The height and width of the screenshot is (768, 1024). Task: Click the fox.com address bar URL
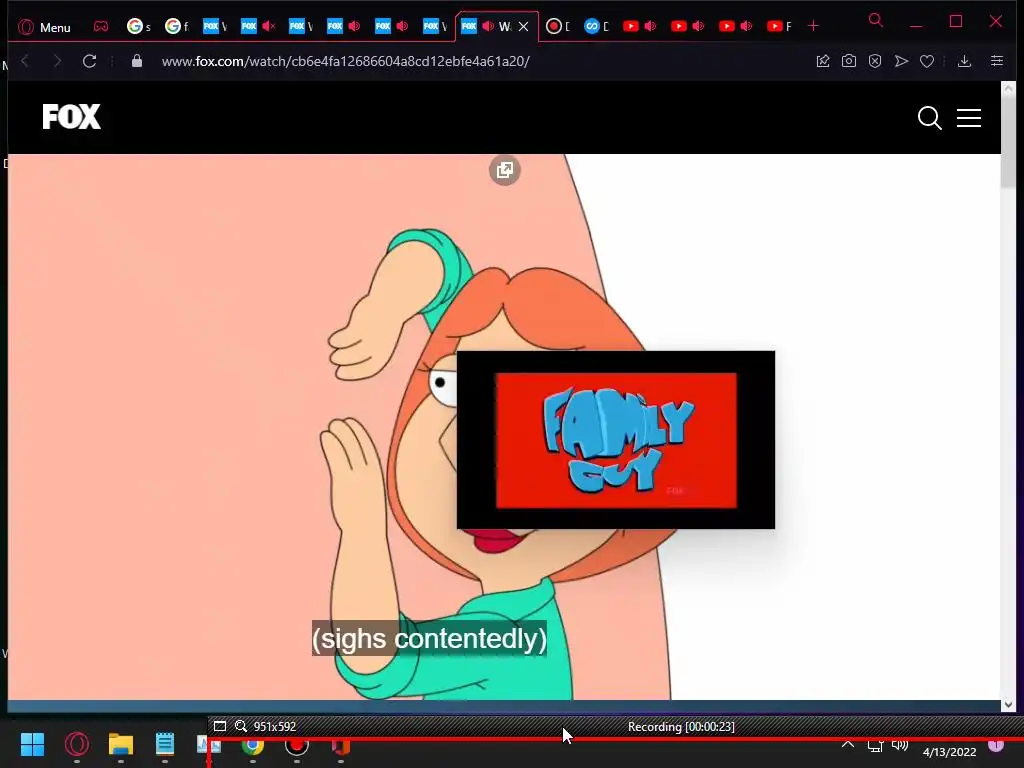(345, 61)
